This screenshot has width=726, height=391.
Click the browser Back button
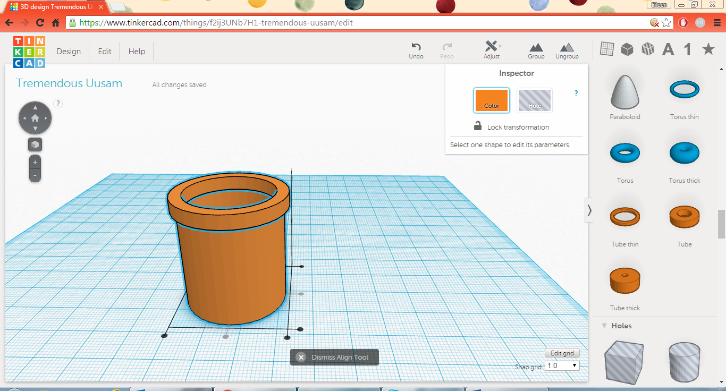point(9,23)
